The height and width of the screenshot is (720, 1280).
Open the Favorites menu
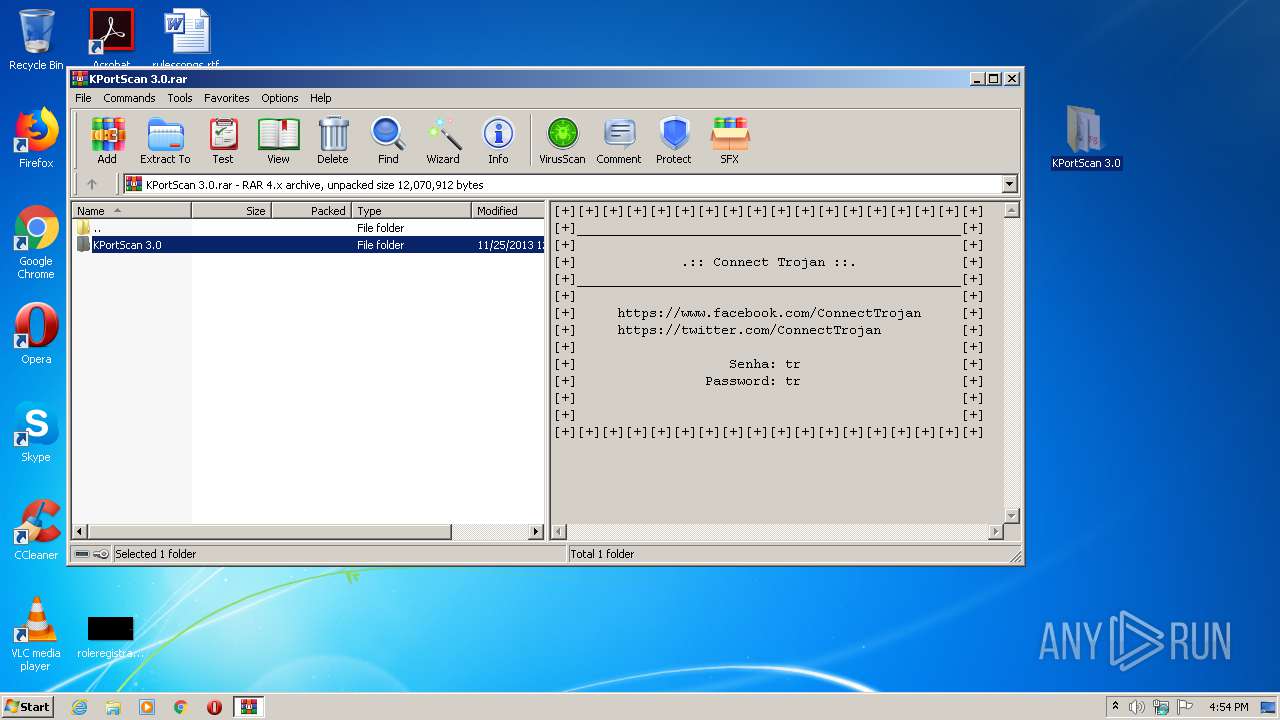pos(226,98)
